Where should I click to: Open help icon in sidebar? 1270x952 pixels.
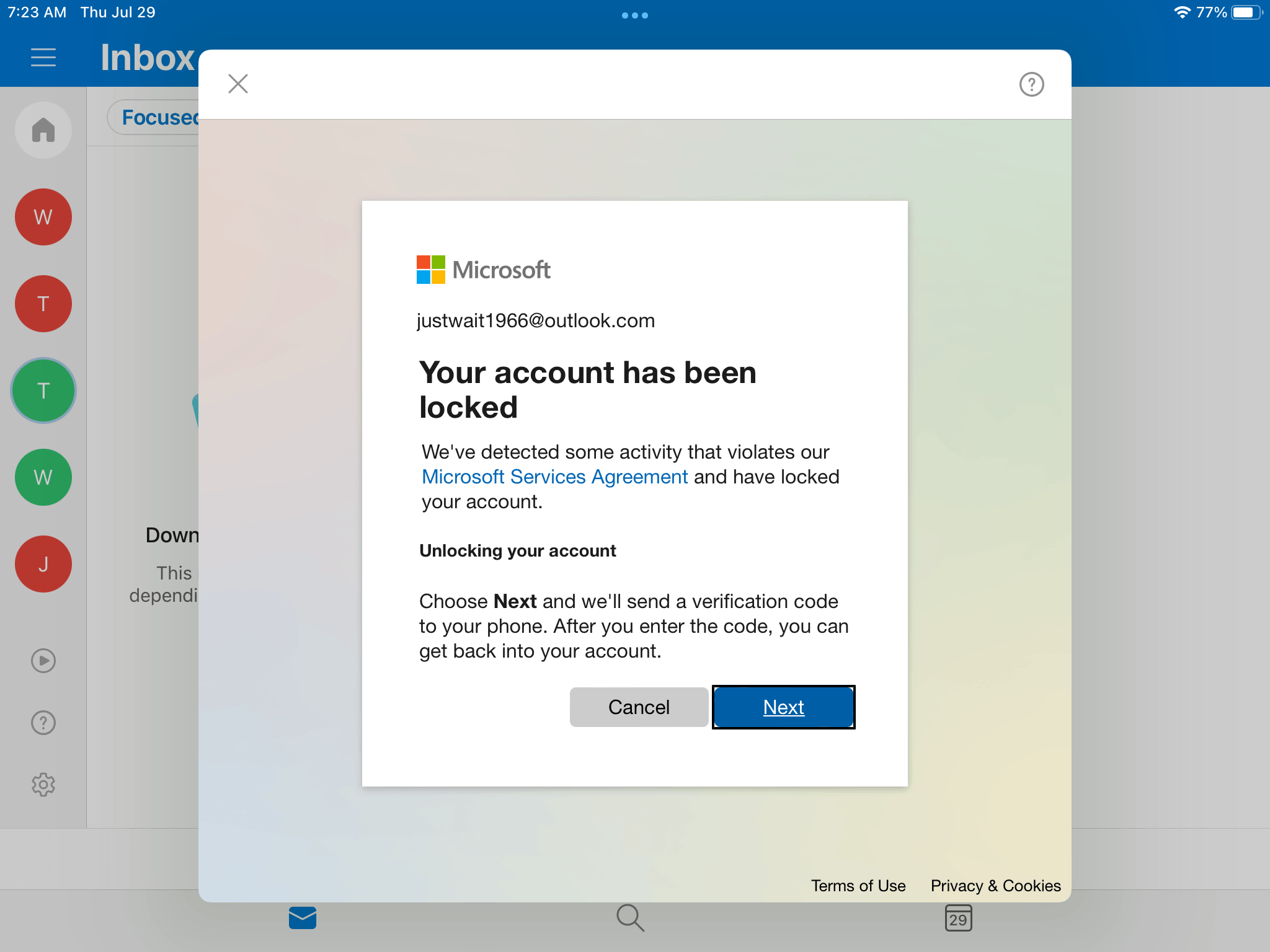[x=44, y=722]
